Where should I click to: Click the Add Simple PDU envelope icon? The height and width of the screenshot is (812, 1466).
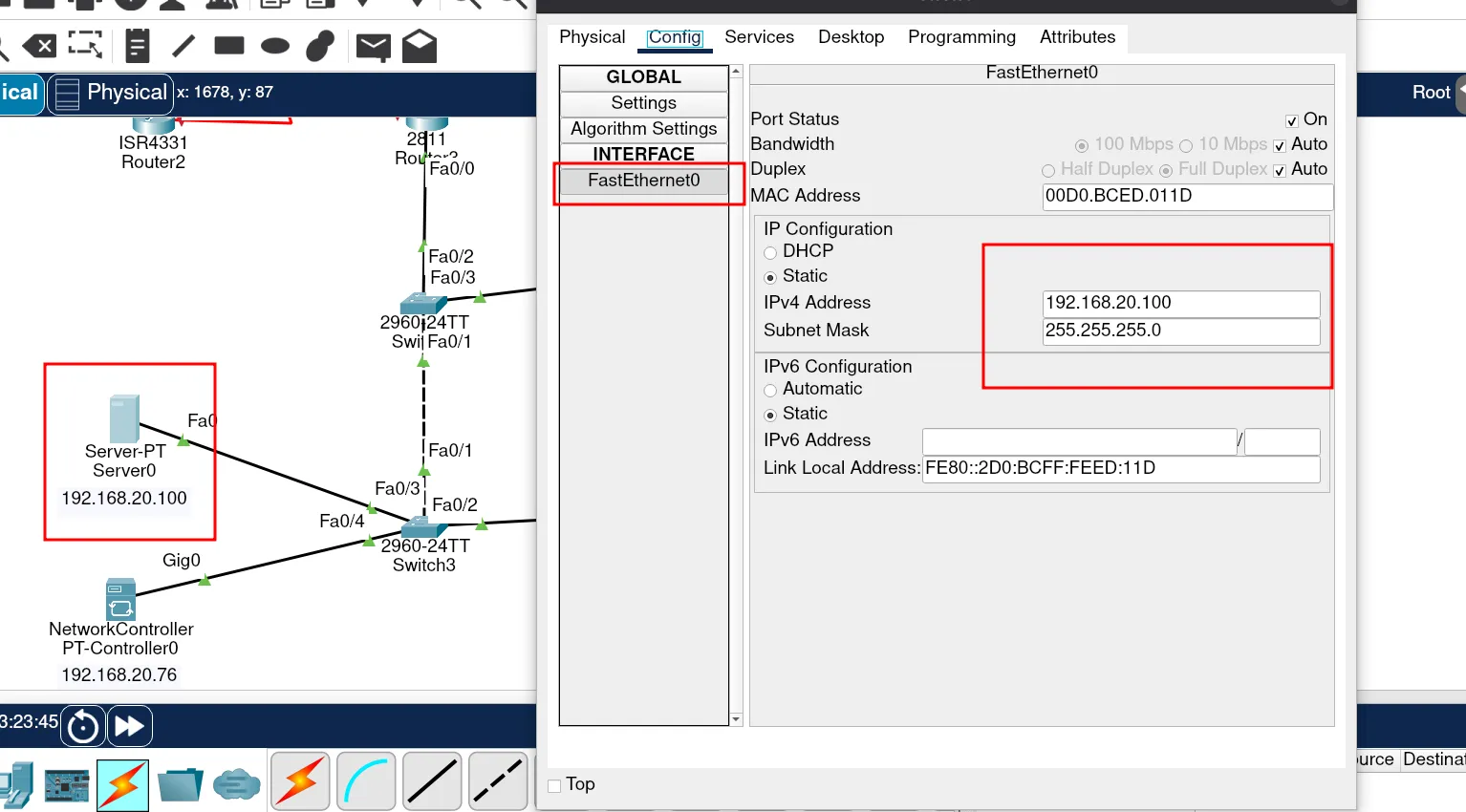point(373,46)
